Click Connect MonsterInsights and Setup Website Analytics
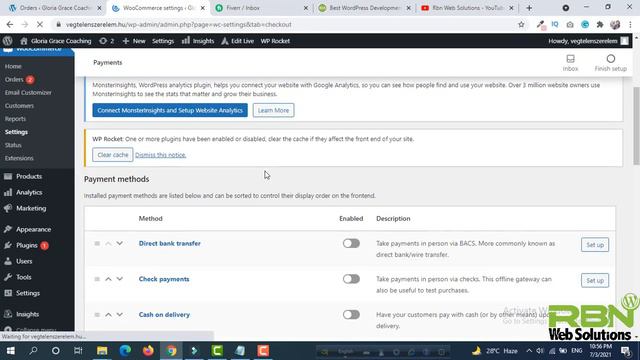640x360 pixels. pos(170,110)
